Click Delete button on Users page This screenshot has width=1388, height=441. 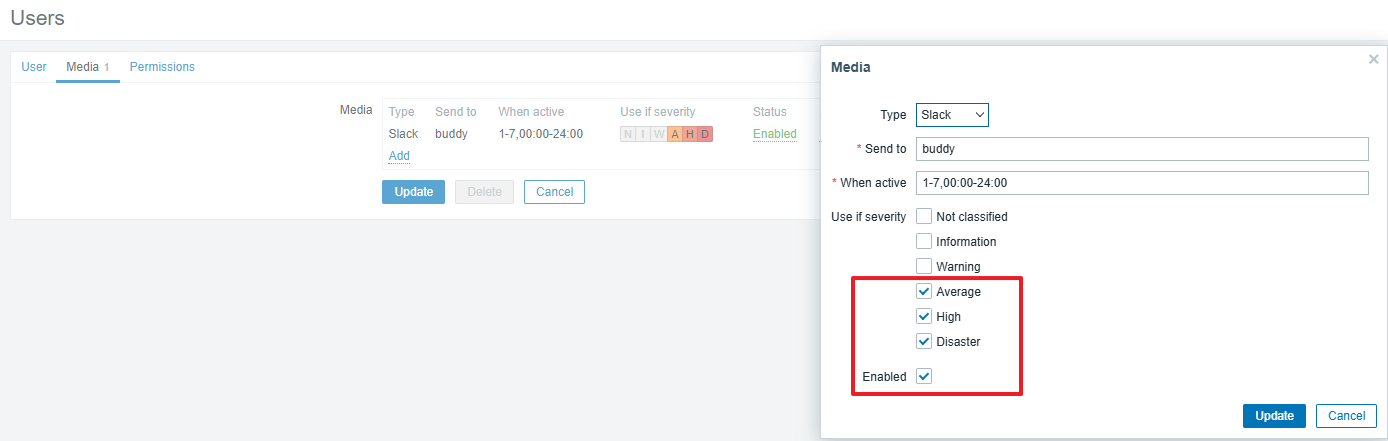[484, 192]
